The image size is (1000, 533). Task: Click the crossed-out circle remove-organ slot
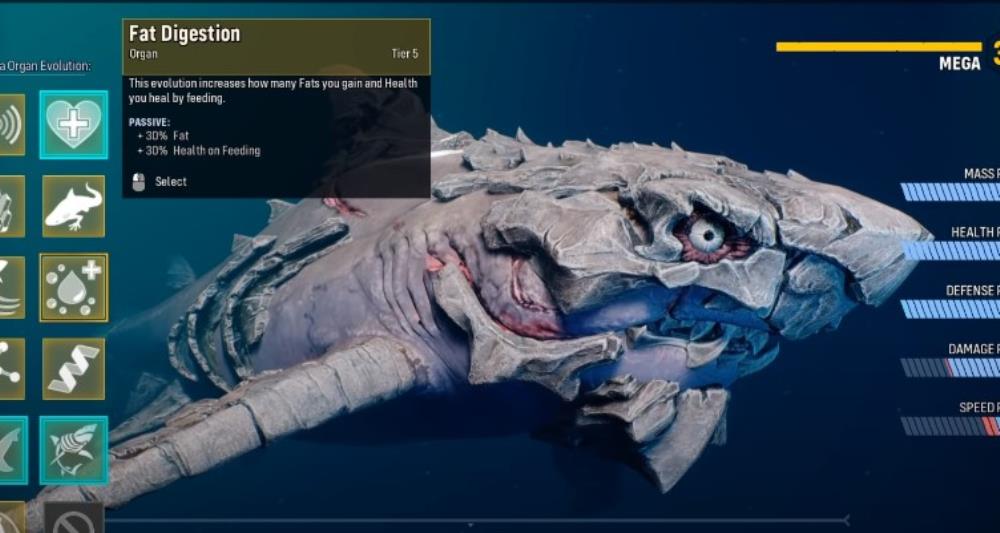click(73, 520)
